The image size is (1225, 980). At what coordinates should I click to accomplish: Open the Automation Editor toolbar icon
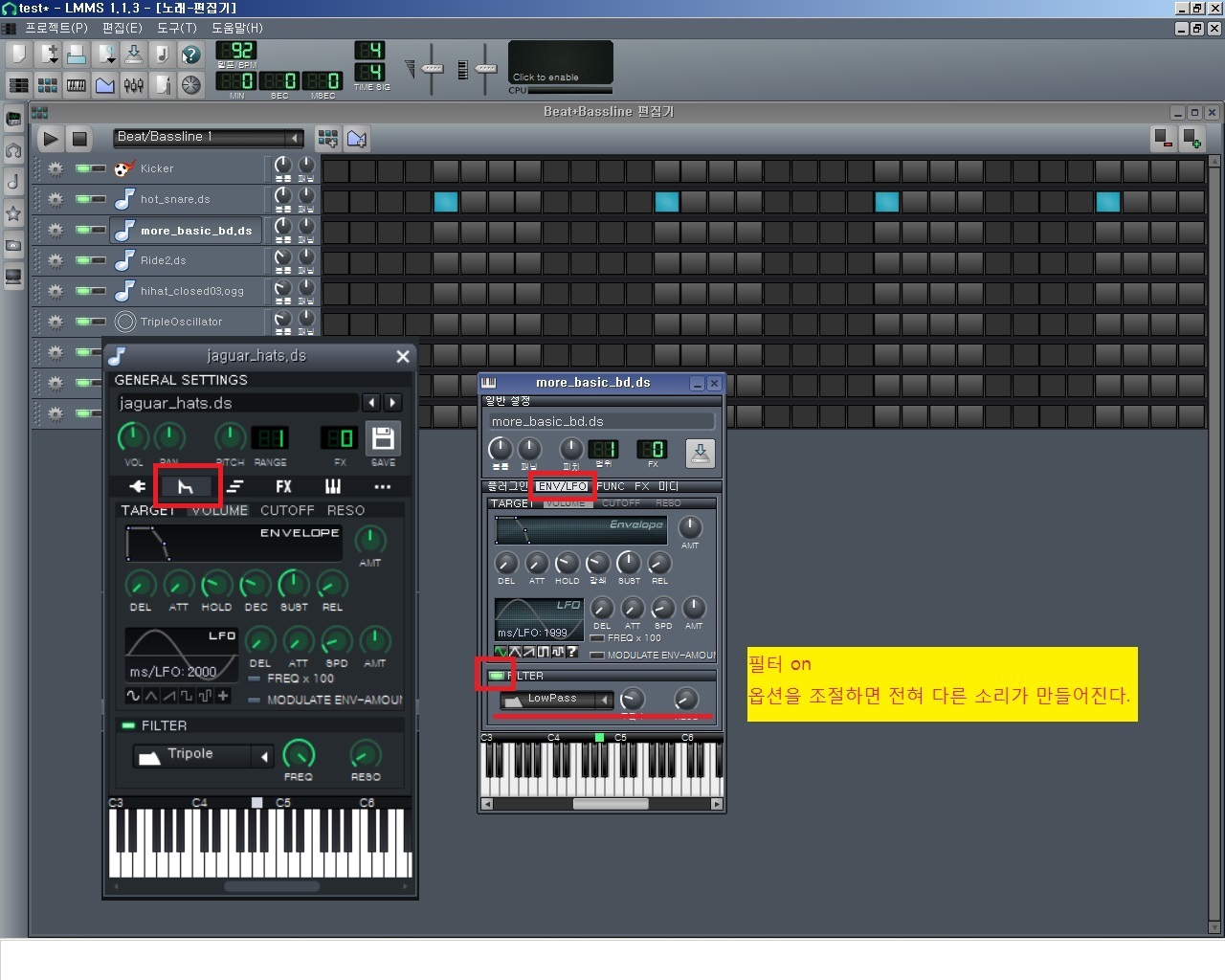pos(104,85)
